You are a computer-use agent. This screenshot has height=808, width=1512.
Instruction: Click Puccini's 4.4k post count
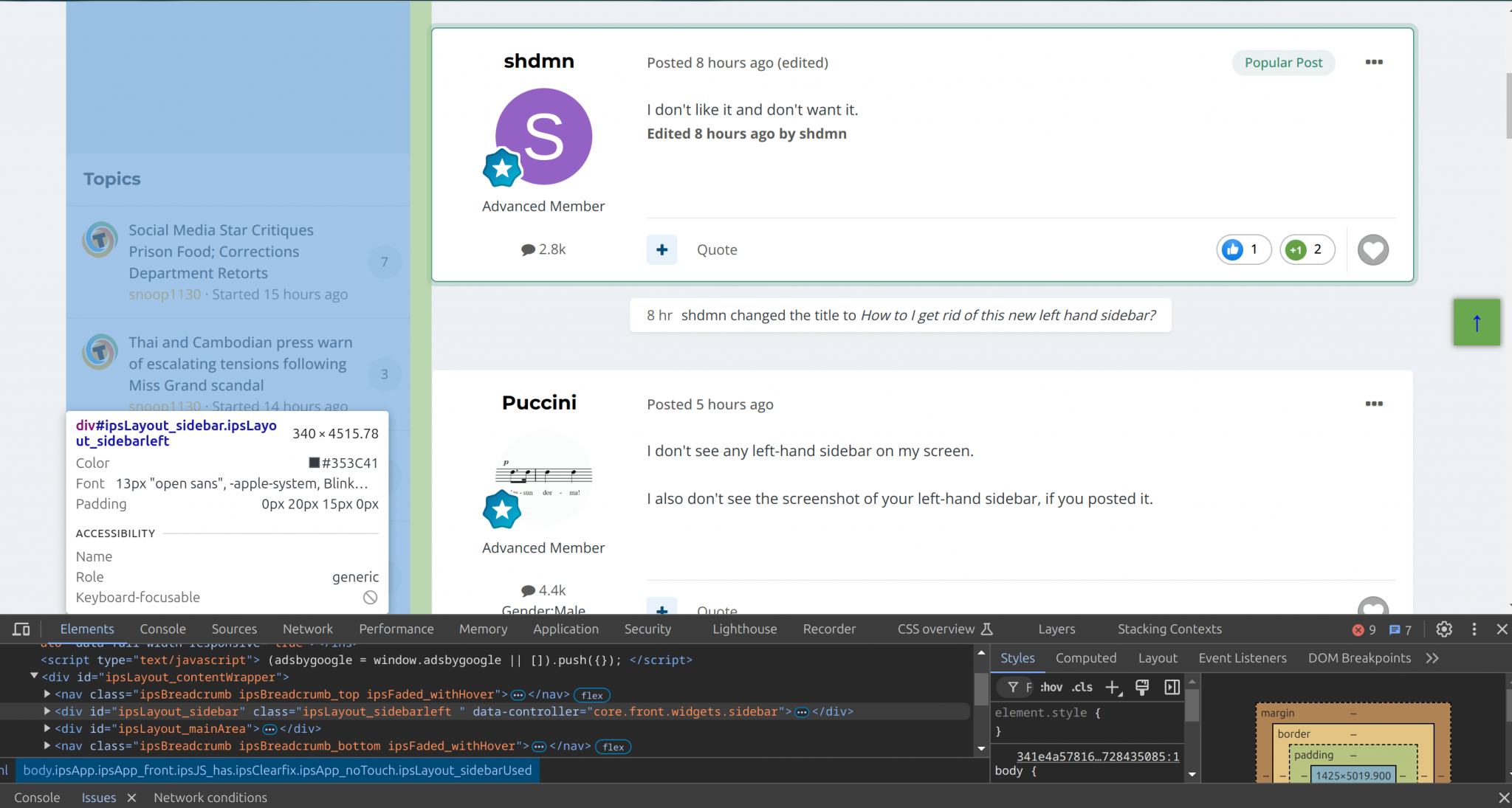coord(543,590)
